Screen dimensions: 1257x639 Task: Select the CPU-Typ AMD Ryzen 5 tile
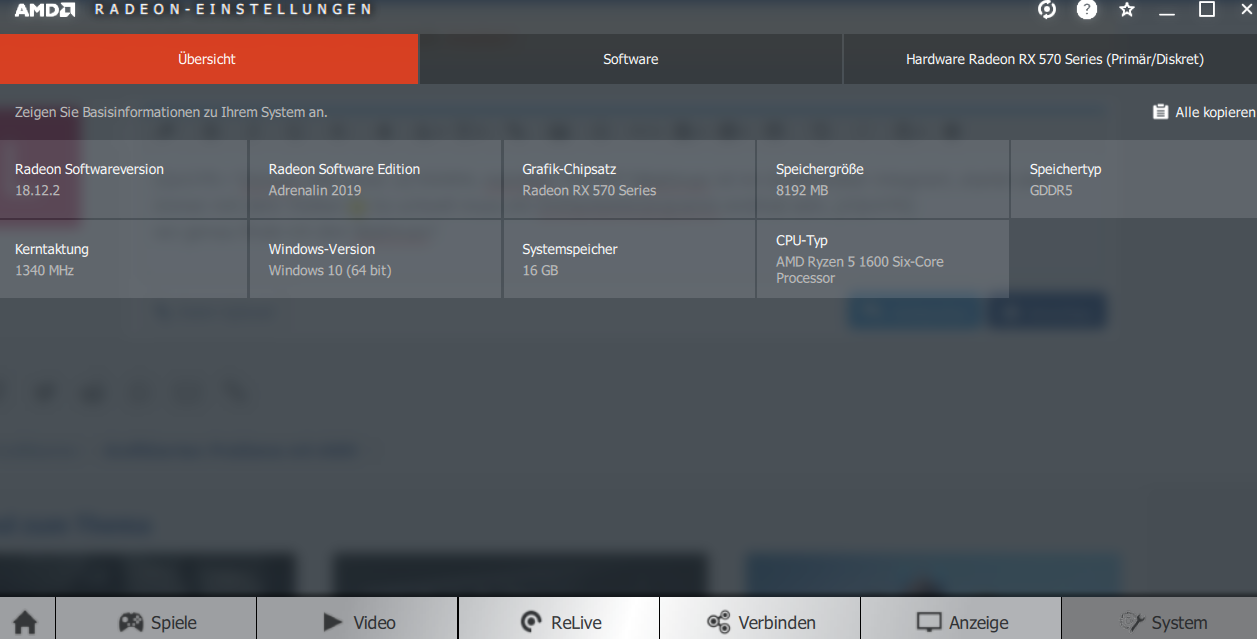(x=883, y=259)
